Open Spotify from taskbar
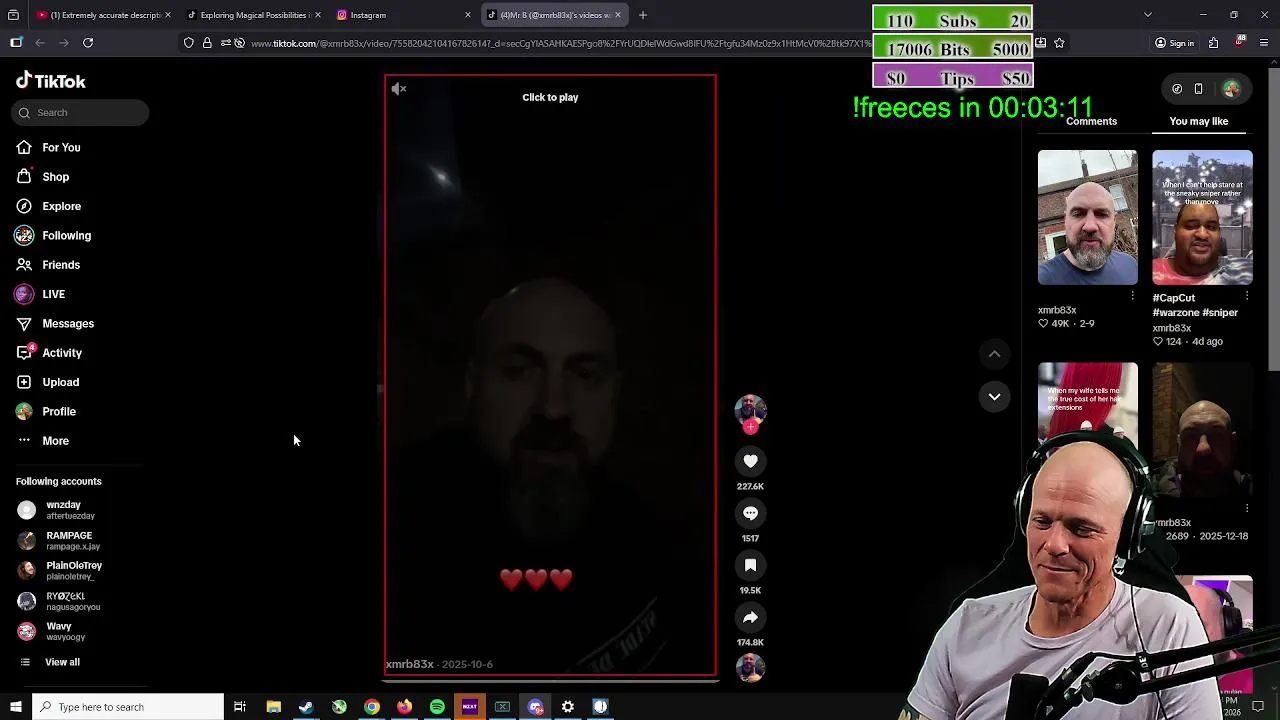 pyautogui.click(x=437, y=707)
